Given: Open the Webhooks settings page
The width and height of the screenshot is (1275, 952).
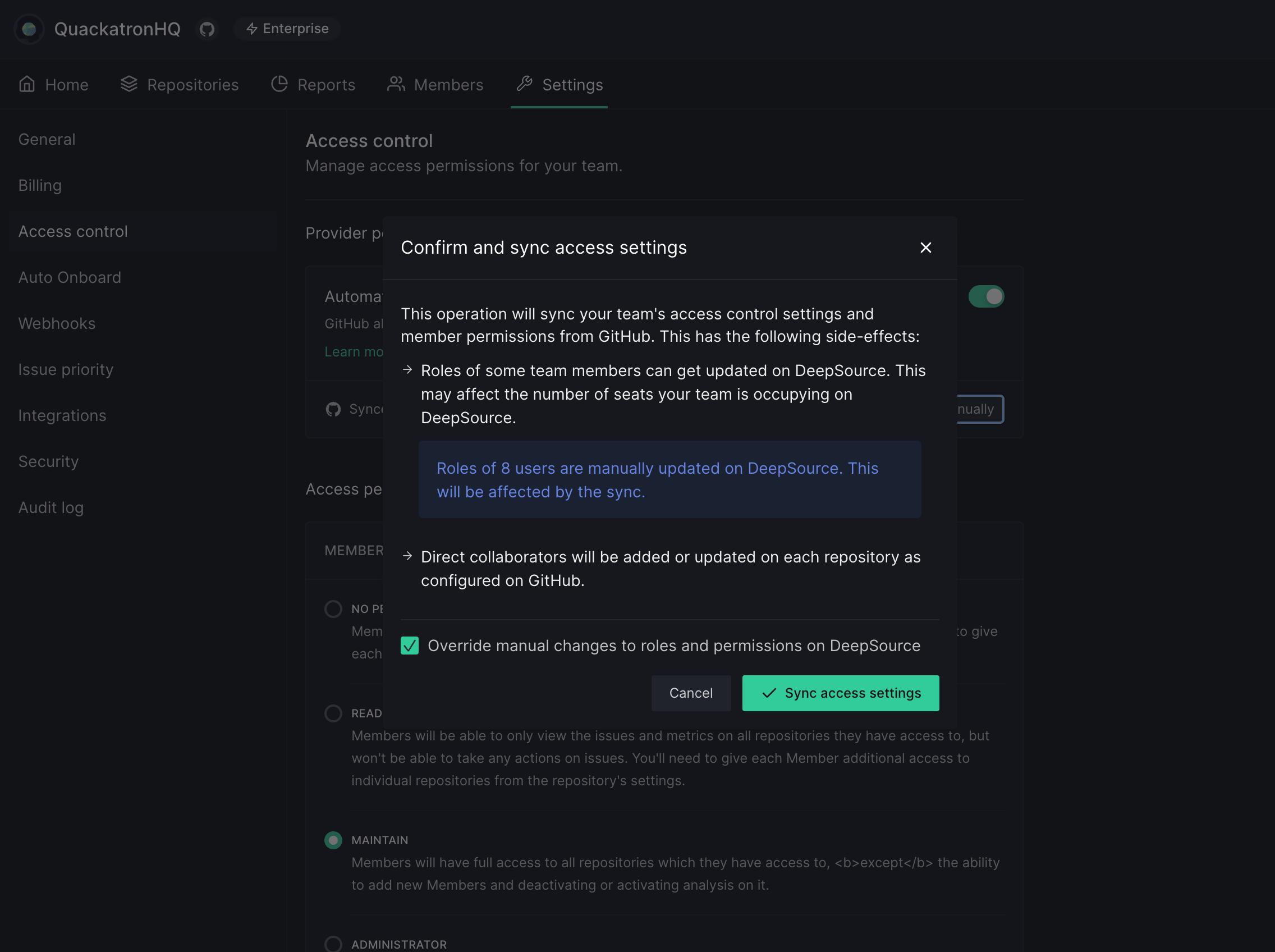Looking at the screenshot, I should [x=57, y=323].
